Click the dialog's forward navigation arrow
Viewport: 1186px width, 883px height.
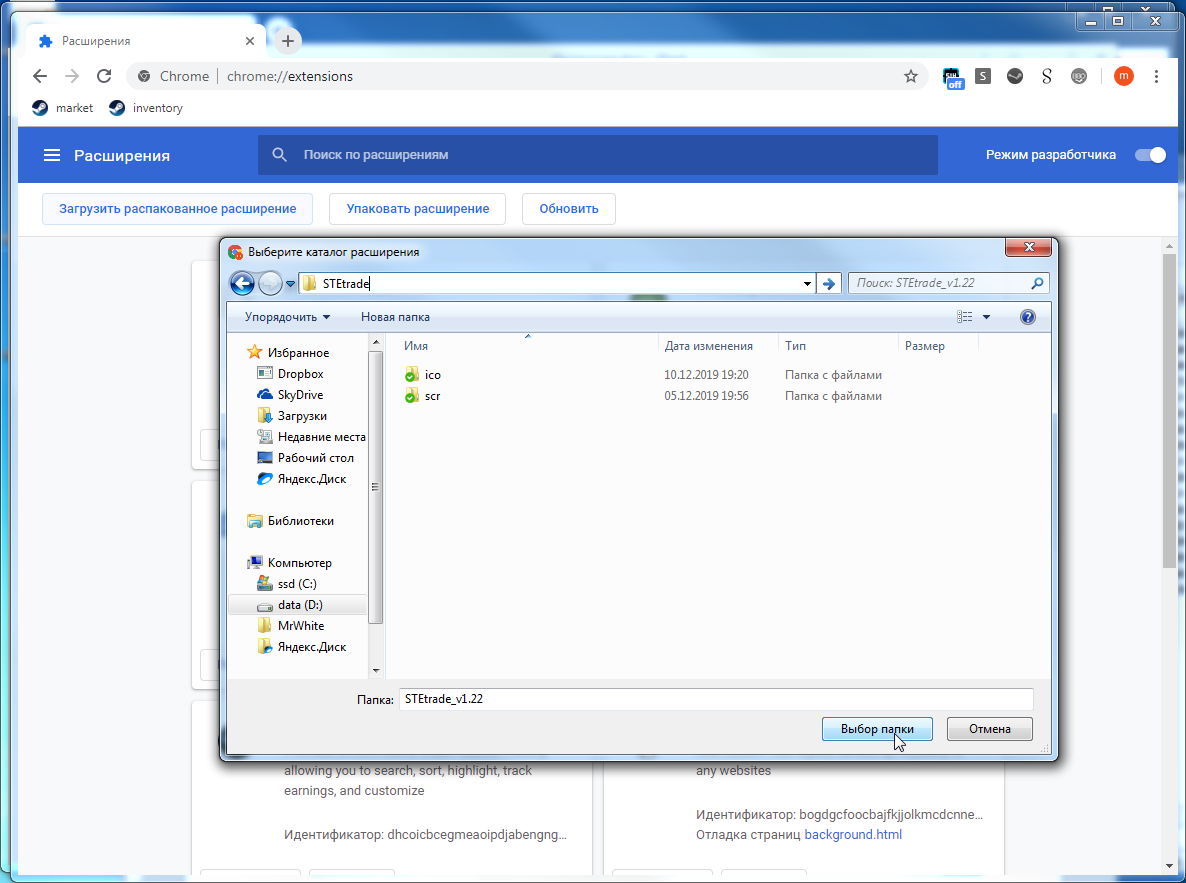(270, 284)
